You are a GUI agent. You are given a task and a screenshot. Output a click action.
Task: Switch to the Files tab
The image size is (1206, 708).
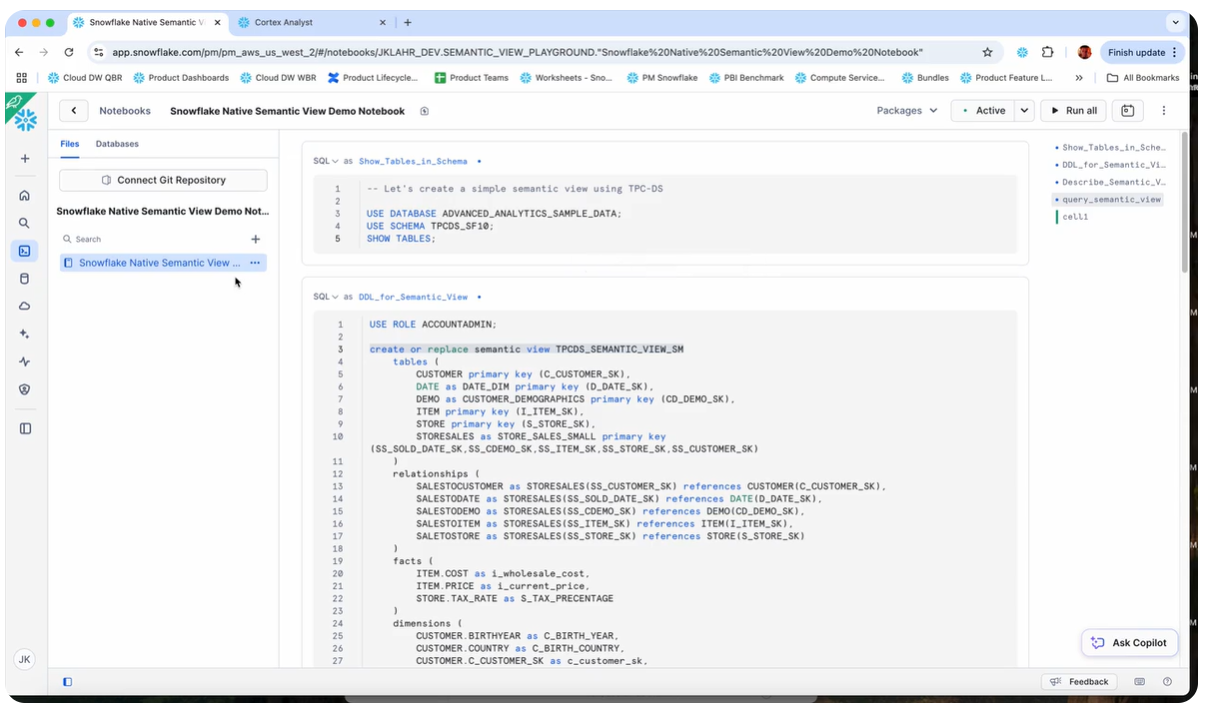(69, 144)
